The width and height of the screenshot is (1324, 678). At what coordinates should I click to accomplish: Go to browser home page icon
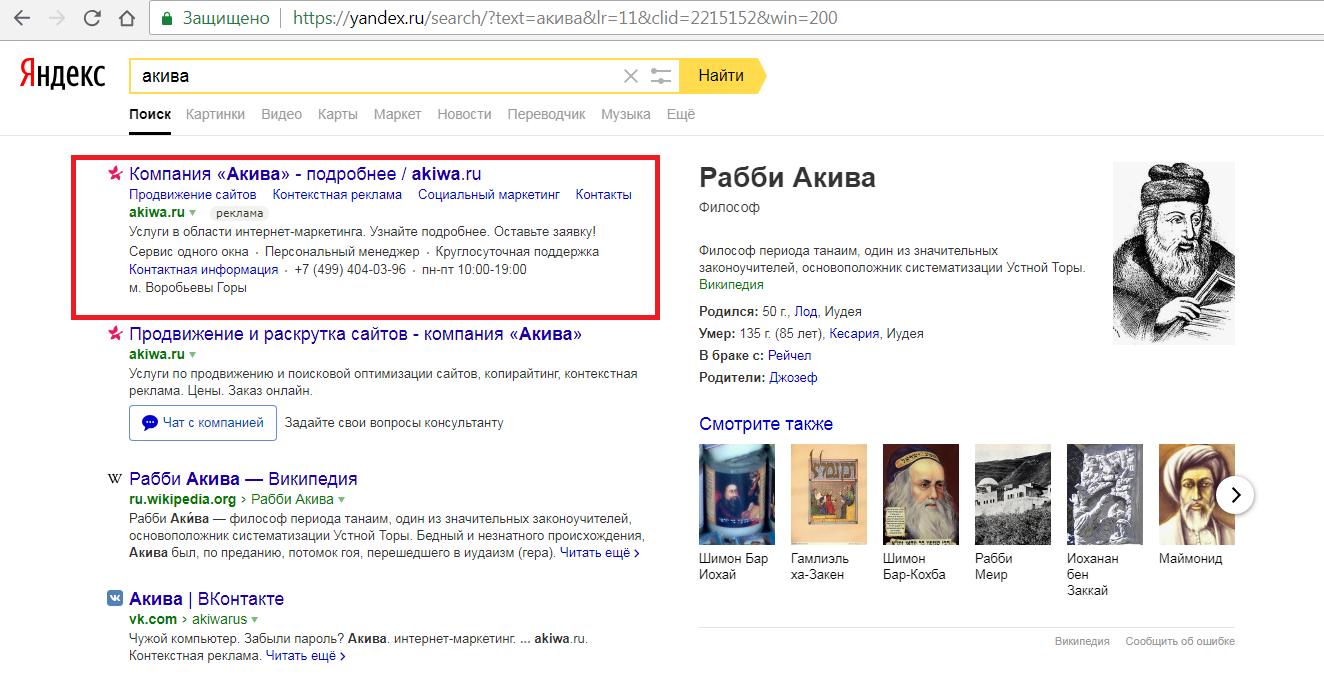pos(126,18)
